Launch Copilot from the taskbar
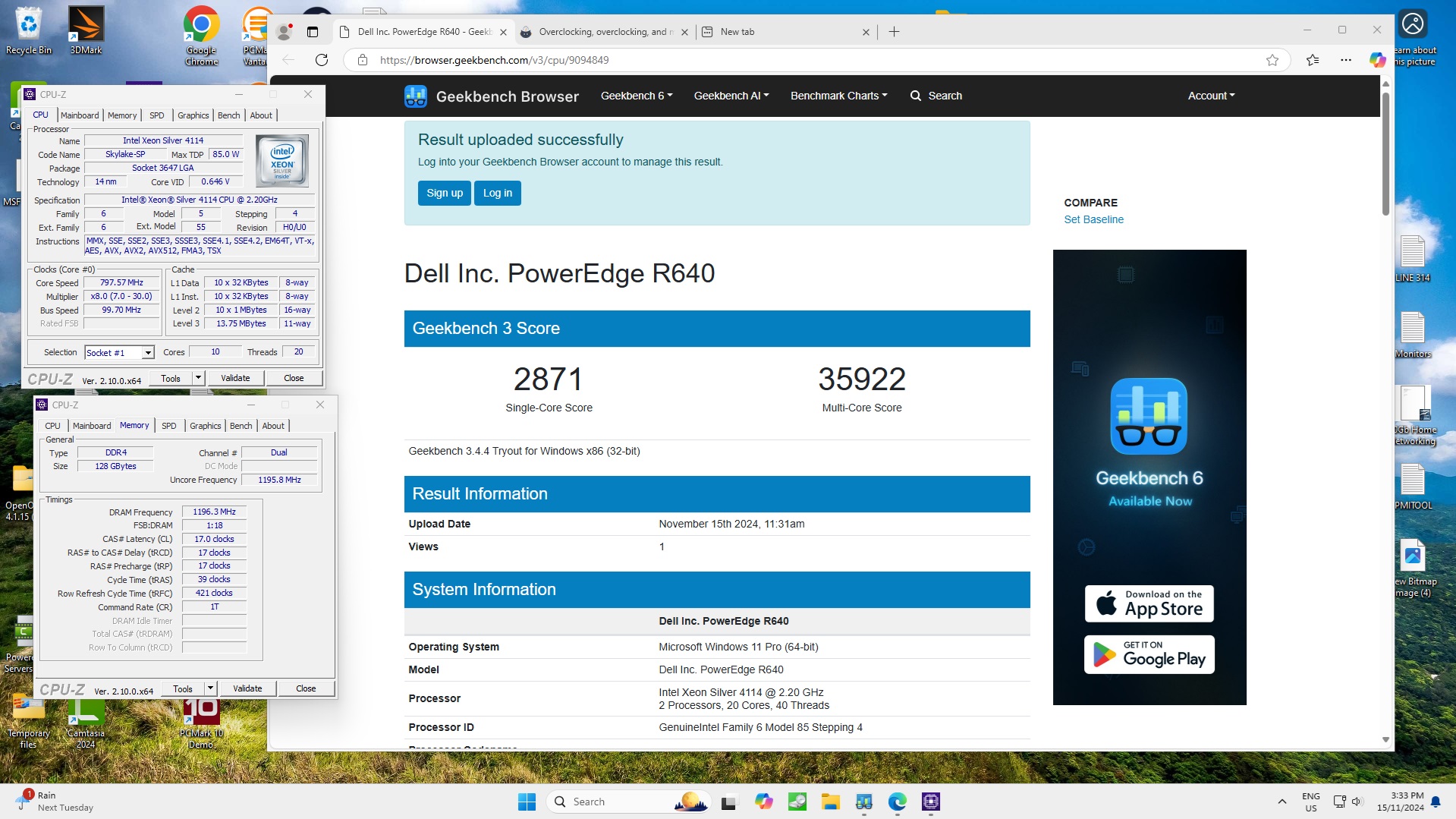Image resolution: width=1456 pixels, height=819 pixels. 763,802
